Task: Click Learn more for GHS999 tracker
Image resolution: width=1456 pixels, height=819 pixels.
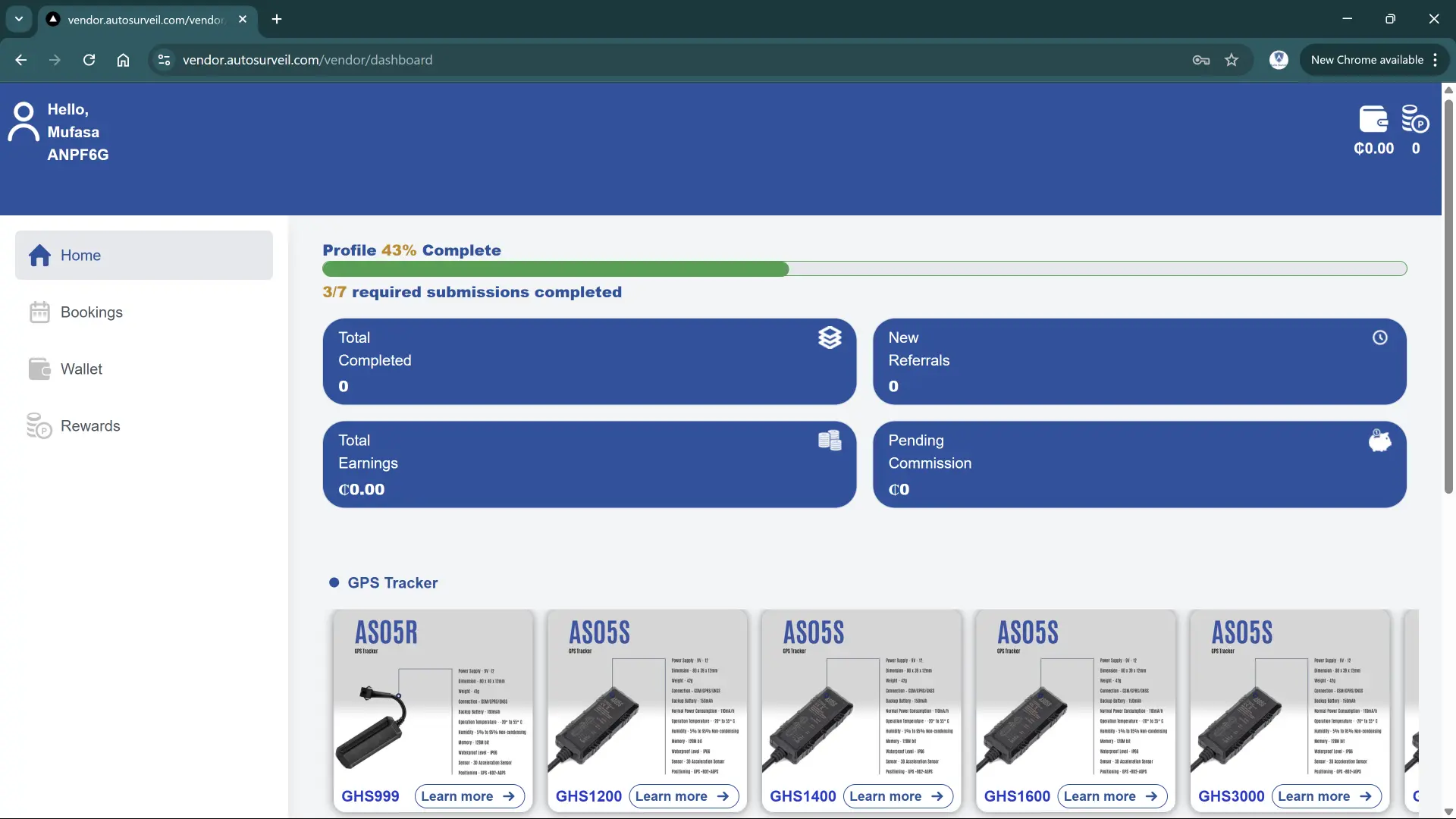Action: [469, 796]
